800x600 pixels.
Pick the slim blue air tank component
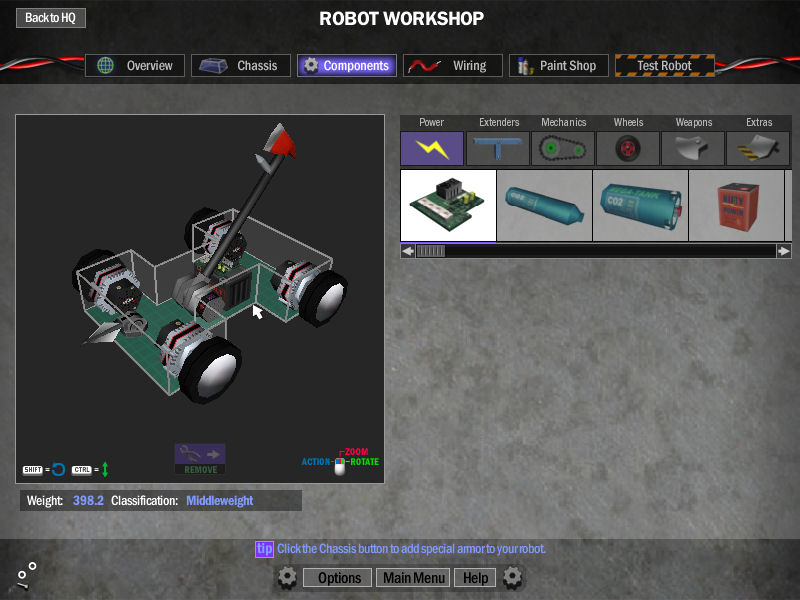[x=544, y=205]
